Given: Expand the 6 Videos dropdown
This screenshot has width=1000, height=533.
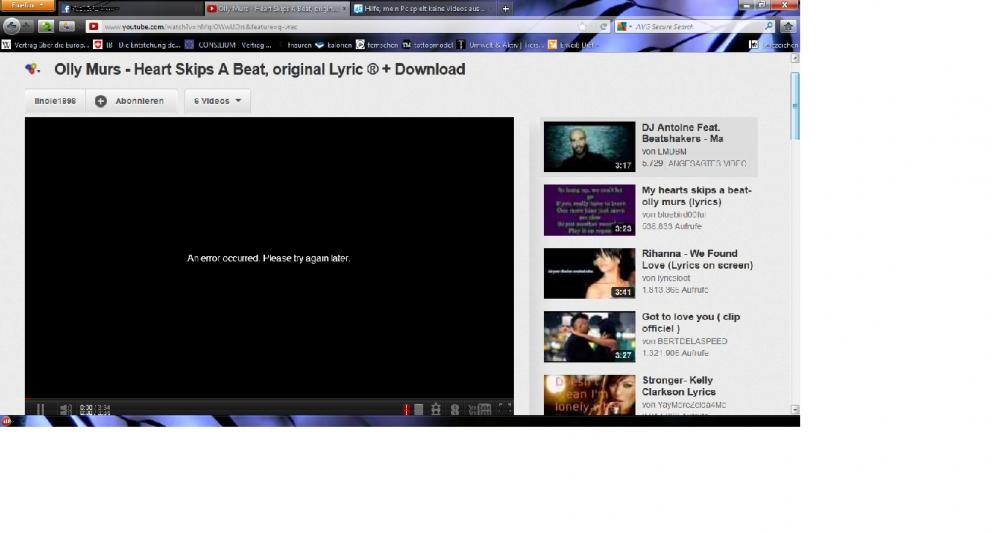Looking at the screenshot, I should 217,101.
